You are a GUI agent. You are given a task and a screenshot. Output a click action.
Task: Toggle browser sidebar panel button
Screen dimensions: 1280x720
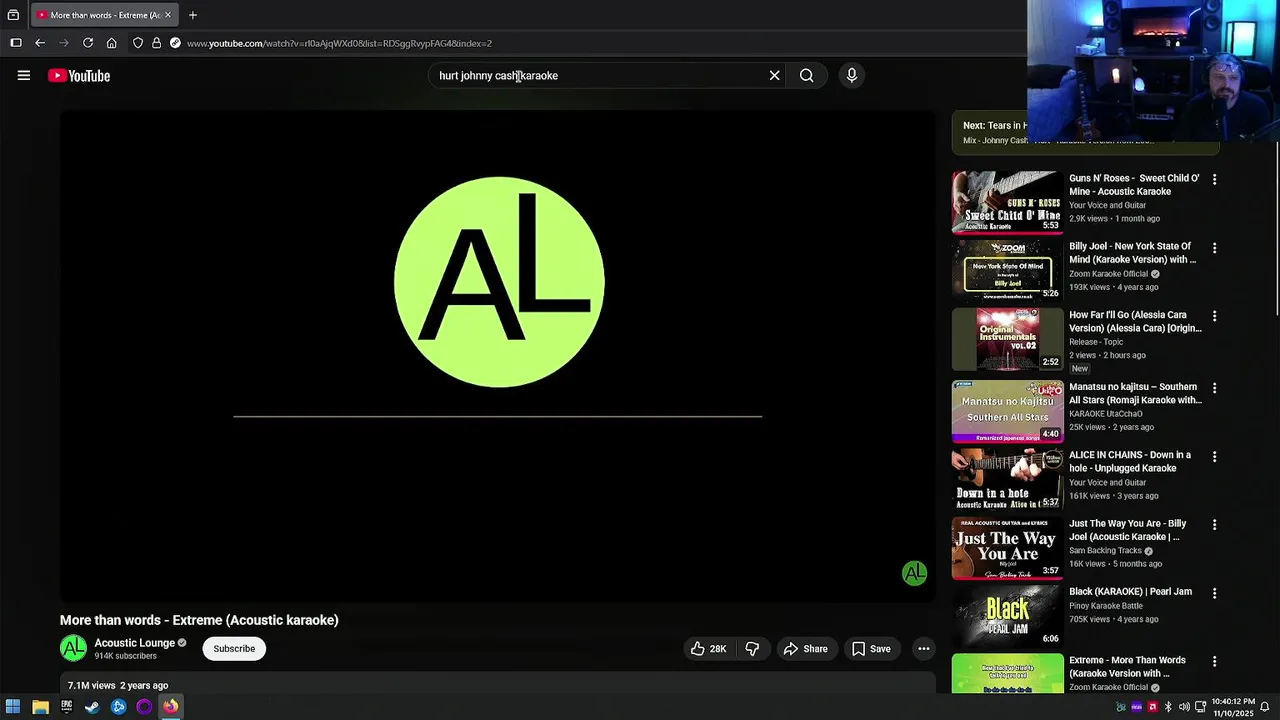coord(16,43)
